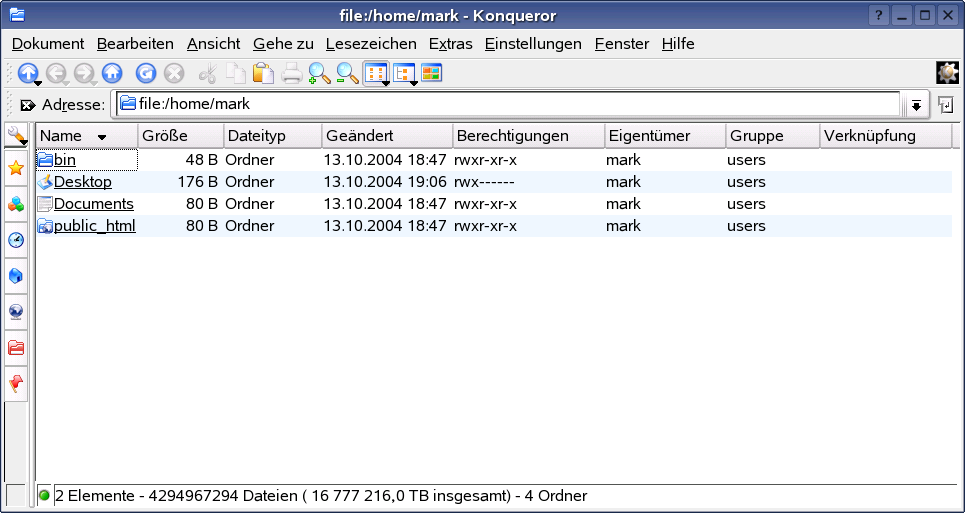The height and width of the screenshot is (513, 965).
Task: Click the 48 B size of bin
Action: coord(202,160)
